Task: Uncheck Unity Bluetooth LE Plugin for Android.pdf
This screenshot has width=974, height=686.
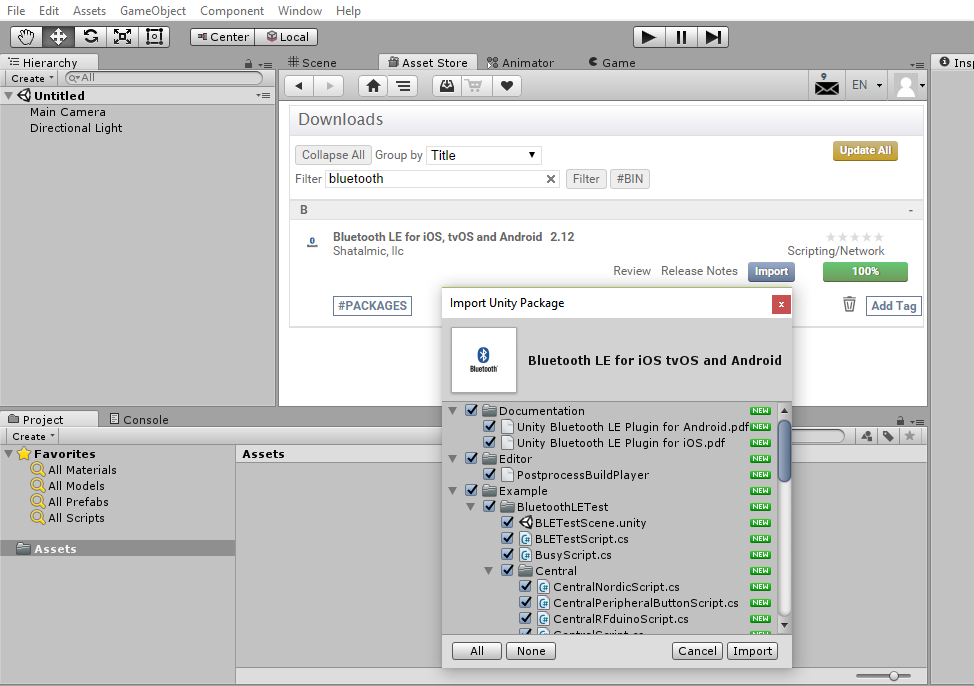Action: (x=489, y=426)
